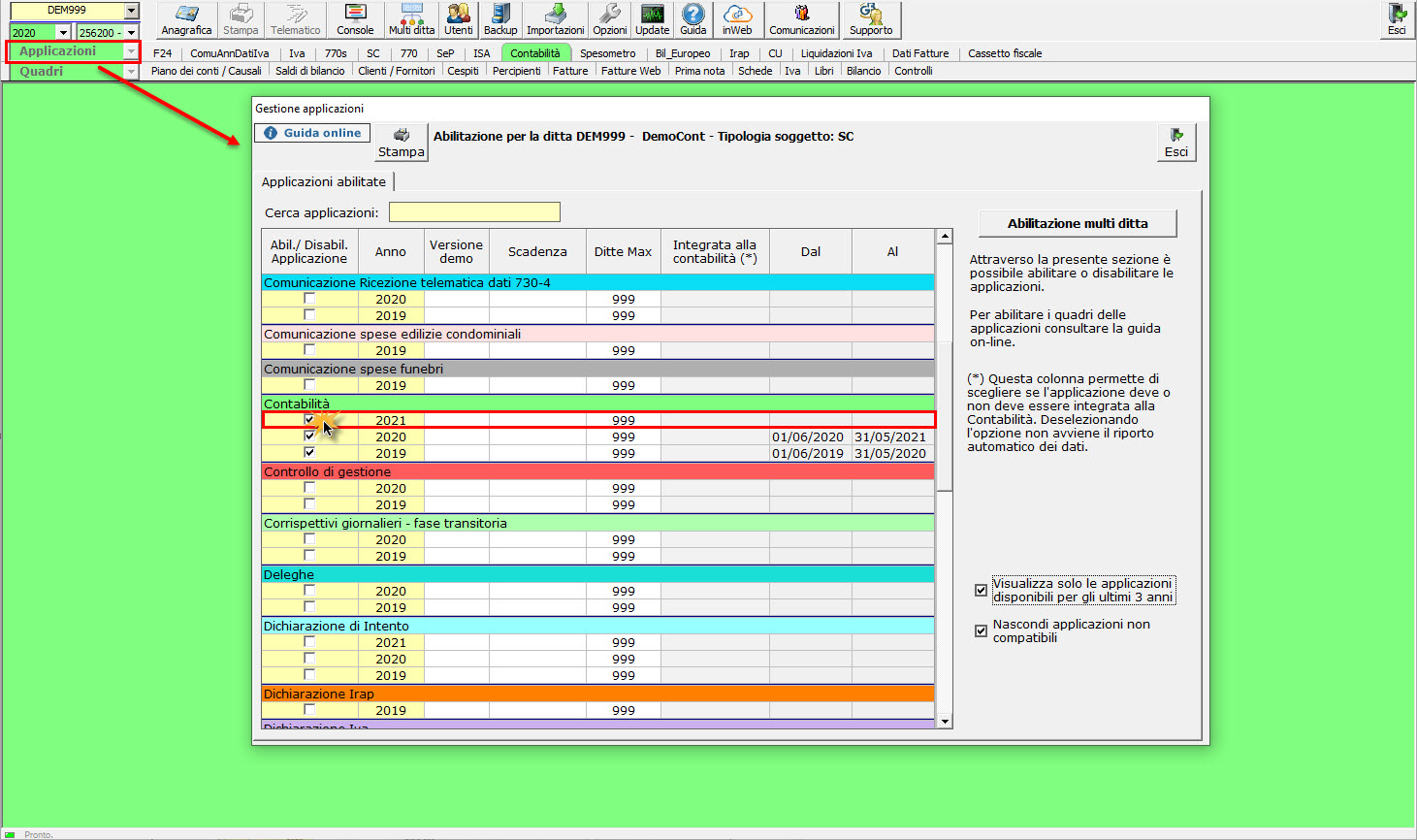Select the Applicazioni abilitate tab

click(x=324, y=181)
